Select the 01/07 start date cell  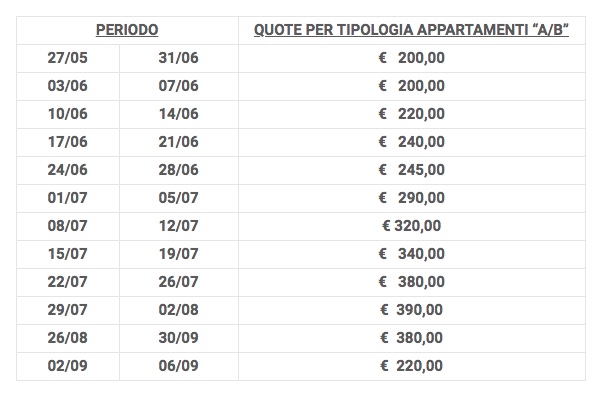(68, 198)
